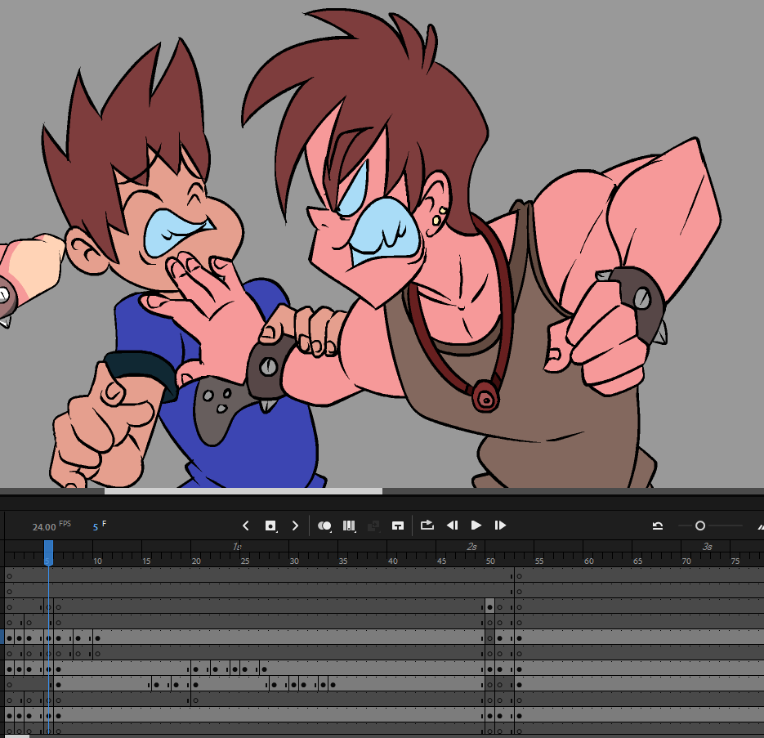Move playhead to frame 20 on ruler

[196, 561]
